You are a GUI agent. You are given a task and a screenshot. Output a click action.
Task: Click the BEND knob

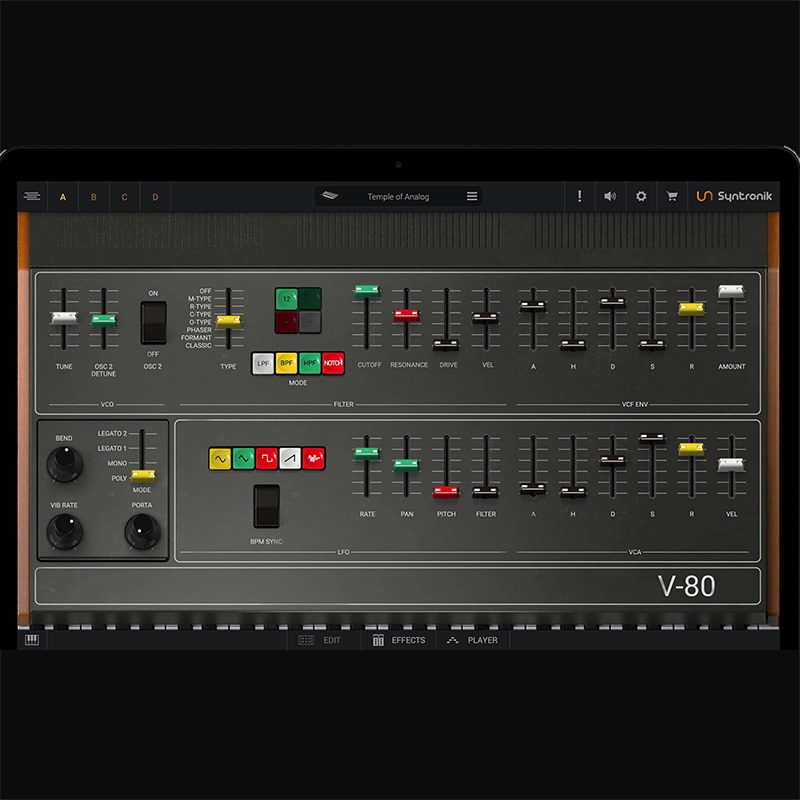65,464
